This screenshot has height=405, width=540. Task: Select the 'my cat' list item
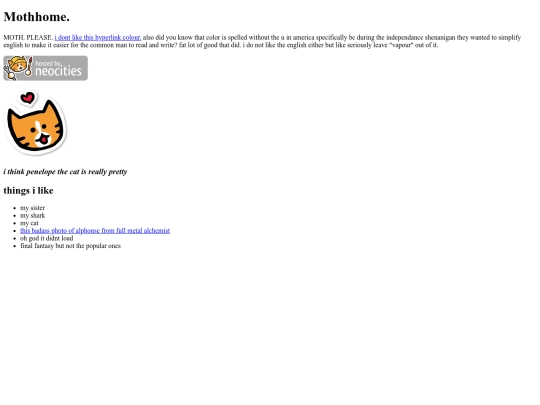[x=29, y=223]
